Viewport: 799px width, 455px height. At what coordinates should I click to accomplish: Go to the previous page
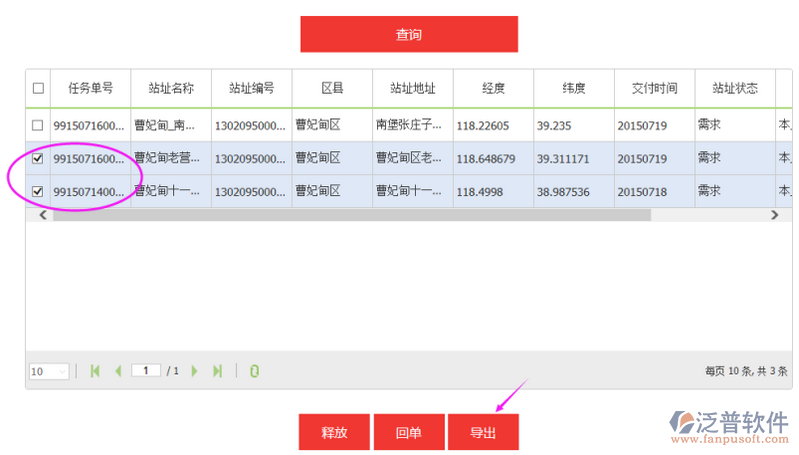[x=118, y=371]
